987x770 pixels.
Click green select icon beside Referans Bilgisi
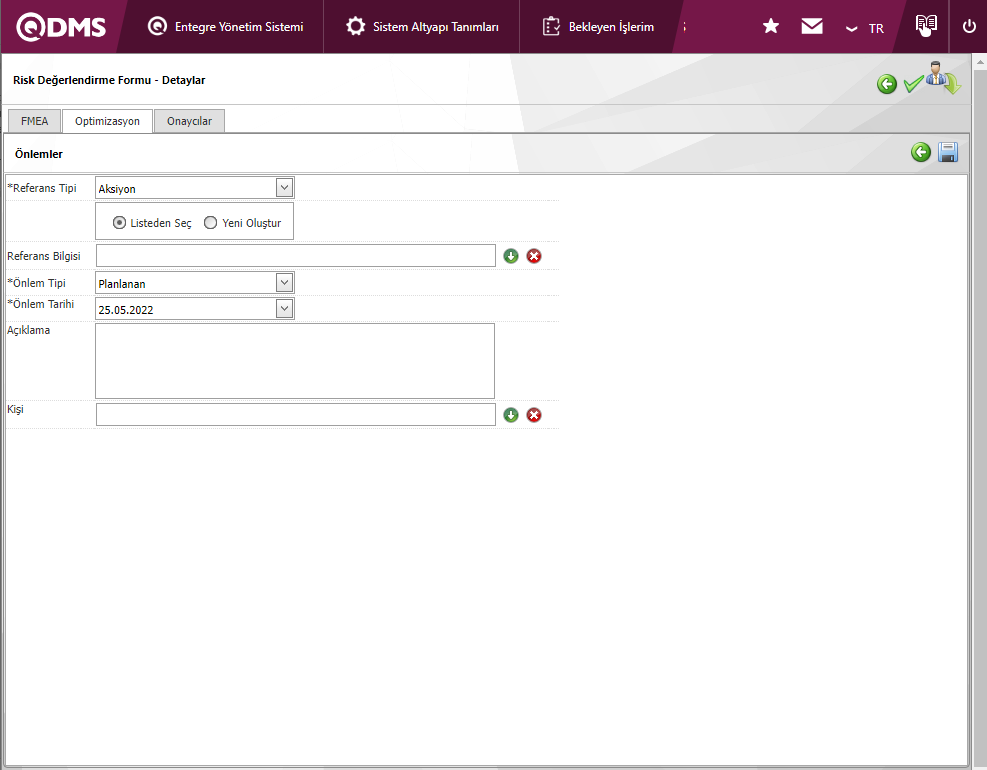511,256
